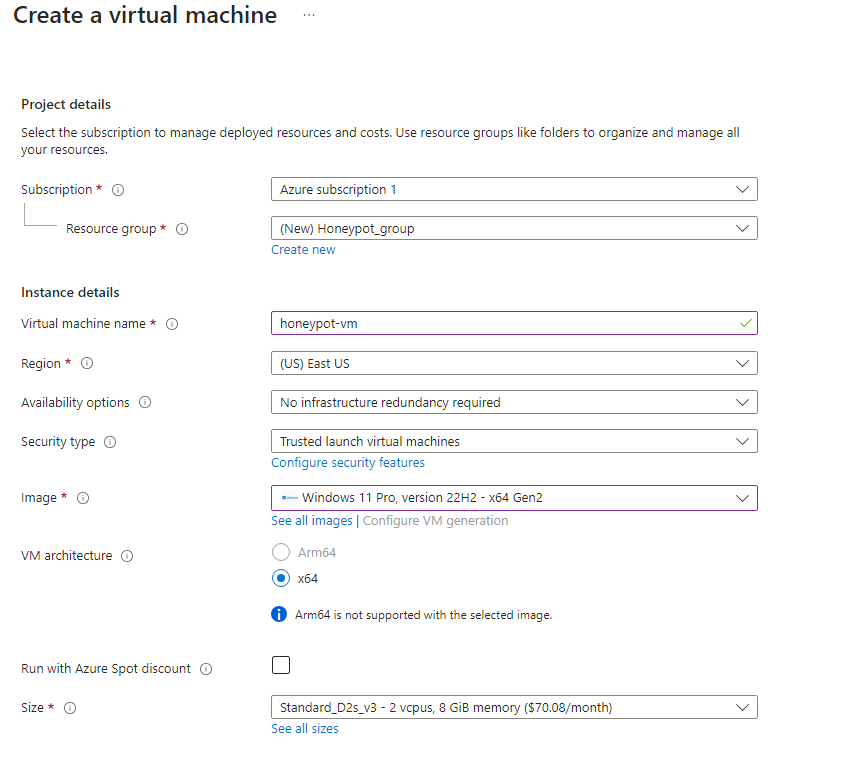The width and height of the screenshot is (863, 763).
Task: Show info tooltip for Region
Action: tap(87, 363)
